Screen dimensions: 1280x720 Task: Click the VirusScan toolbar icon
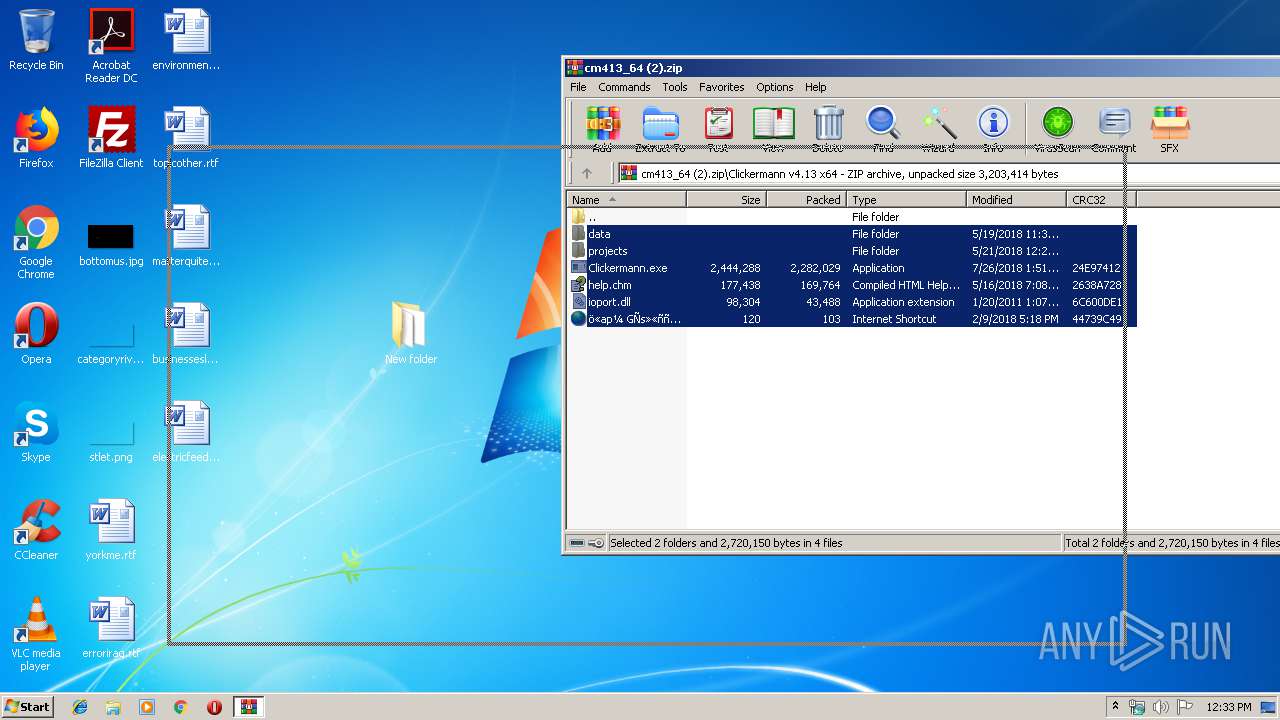[x=1057, y=129]
